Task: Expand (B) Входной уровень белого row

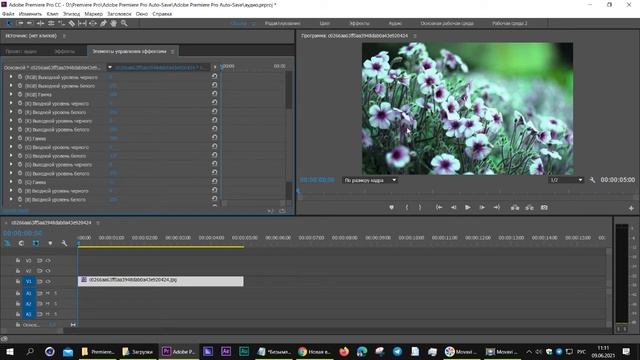Action: click(11, 200)
